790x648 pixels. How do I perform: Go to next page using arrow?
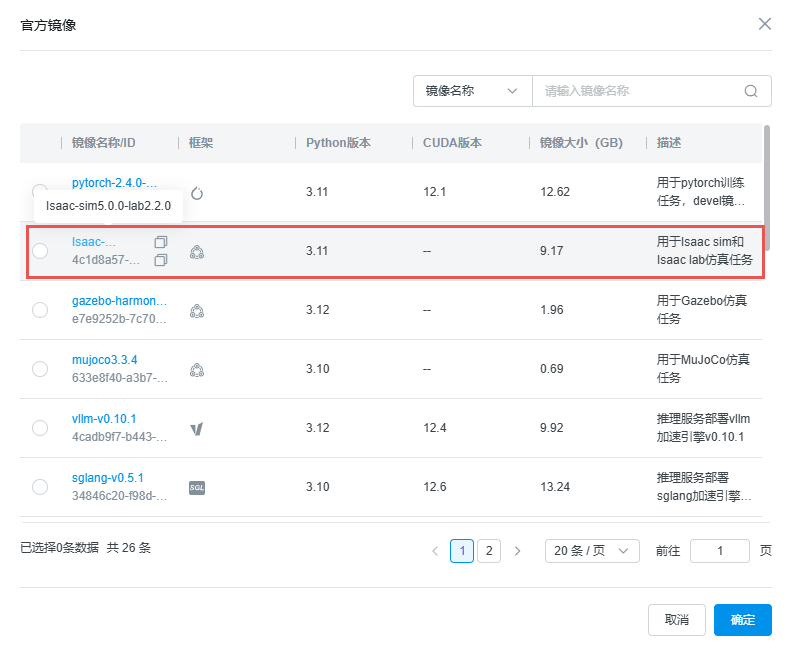coord(517,551)
